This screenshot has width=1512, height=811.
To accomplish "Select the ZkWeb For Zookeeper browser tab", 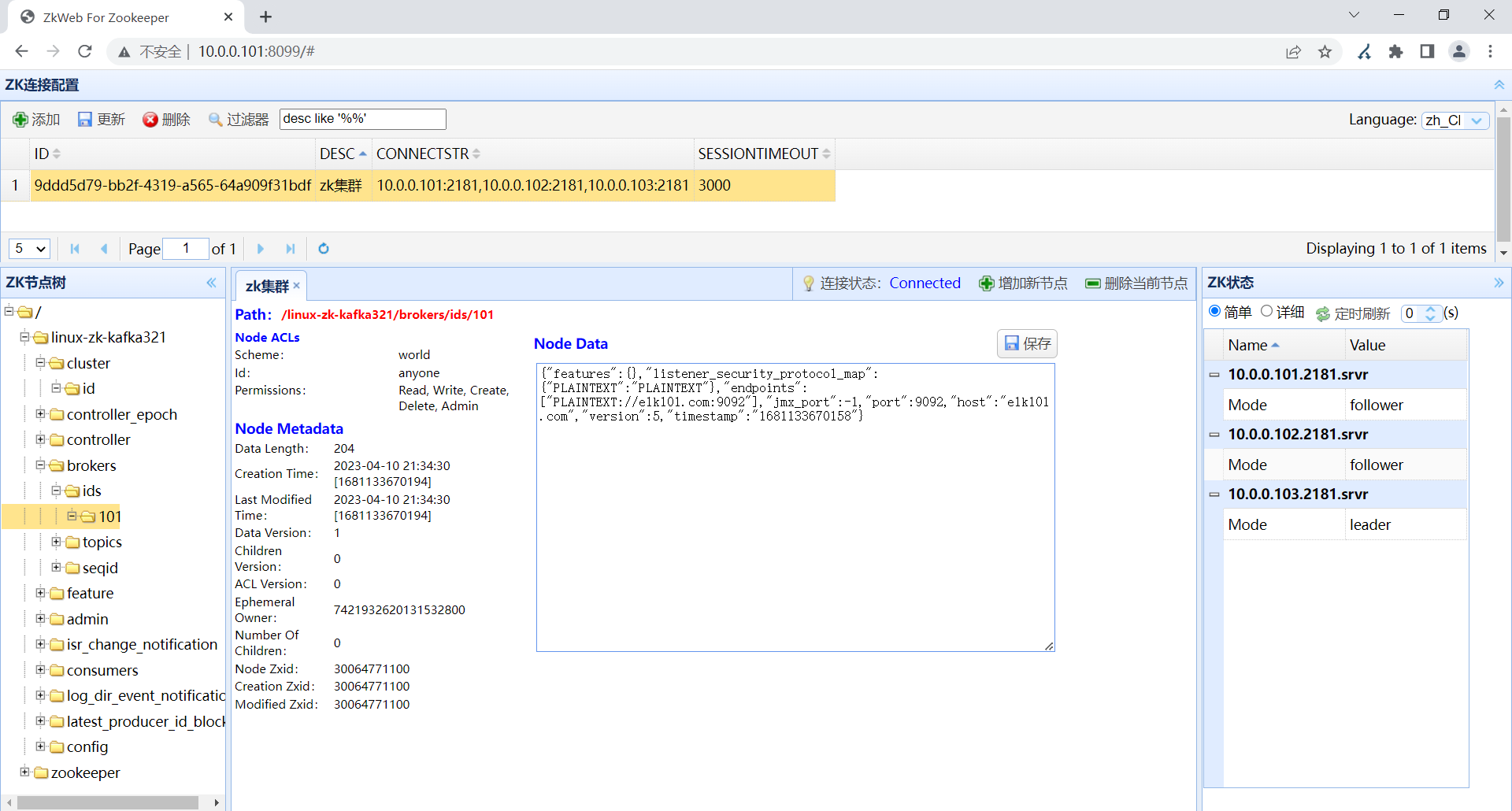I will click(126, 17).
